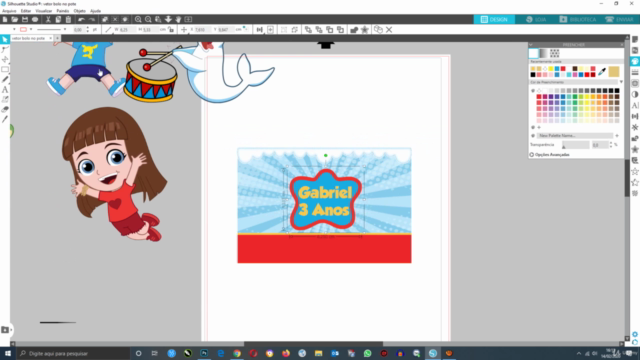Adjust the Transparência slider
The height and width of the screenshot is (360, 640).
(x=576, y=145)
